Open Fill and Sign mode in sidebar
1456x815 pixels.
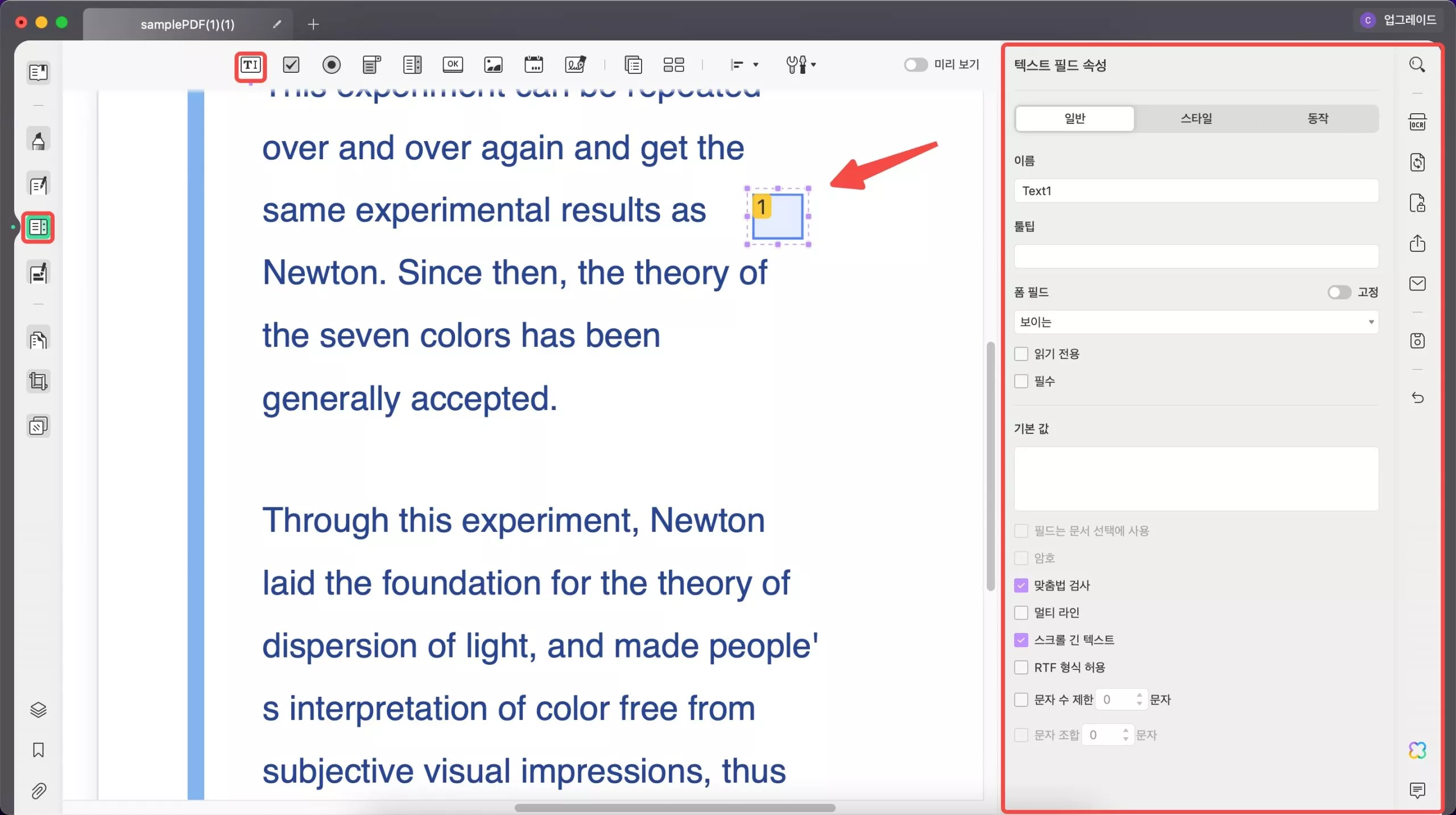[x=38, y=272]
